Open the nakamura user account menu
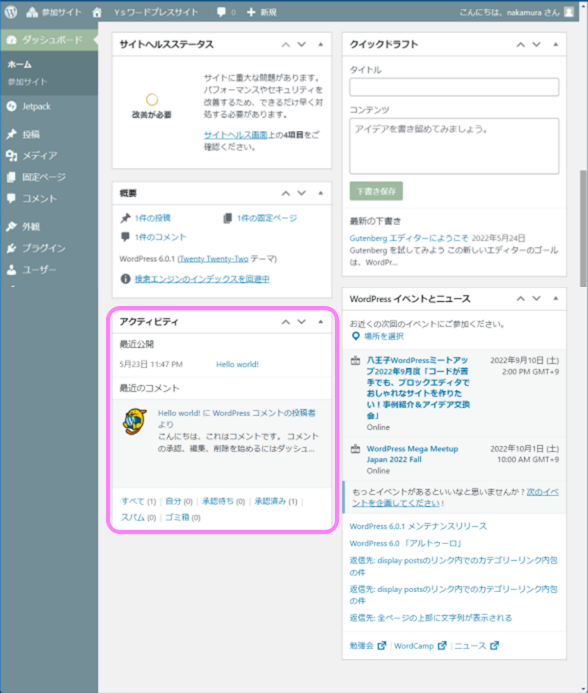This screenshot has height=693, width=588. click(510, 12)
